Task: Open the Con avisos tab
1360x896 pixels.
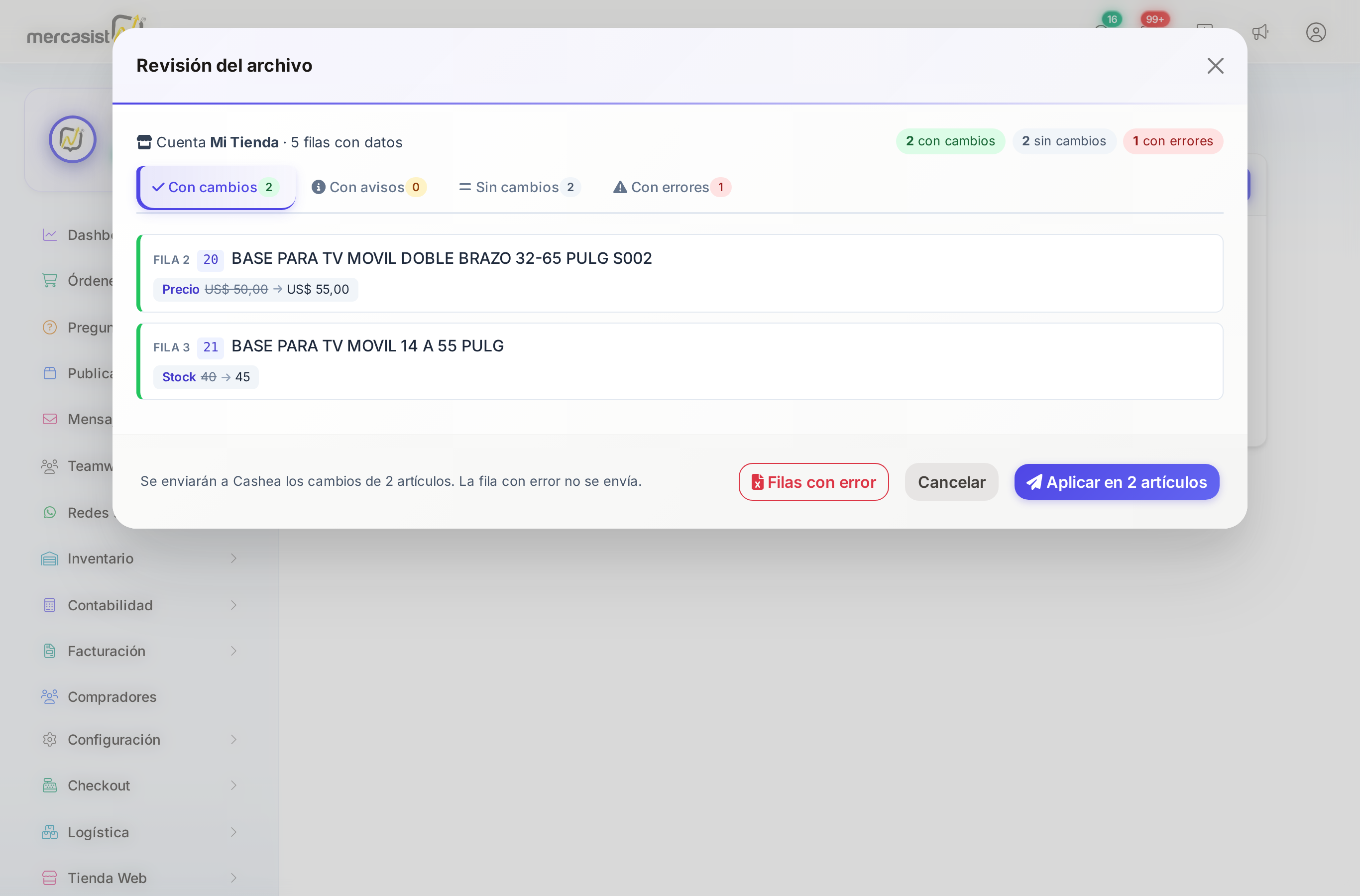Action: pyautogui.click(x=368, y=188)
